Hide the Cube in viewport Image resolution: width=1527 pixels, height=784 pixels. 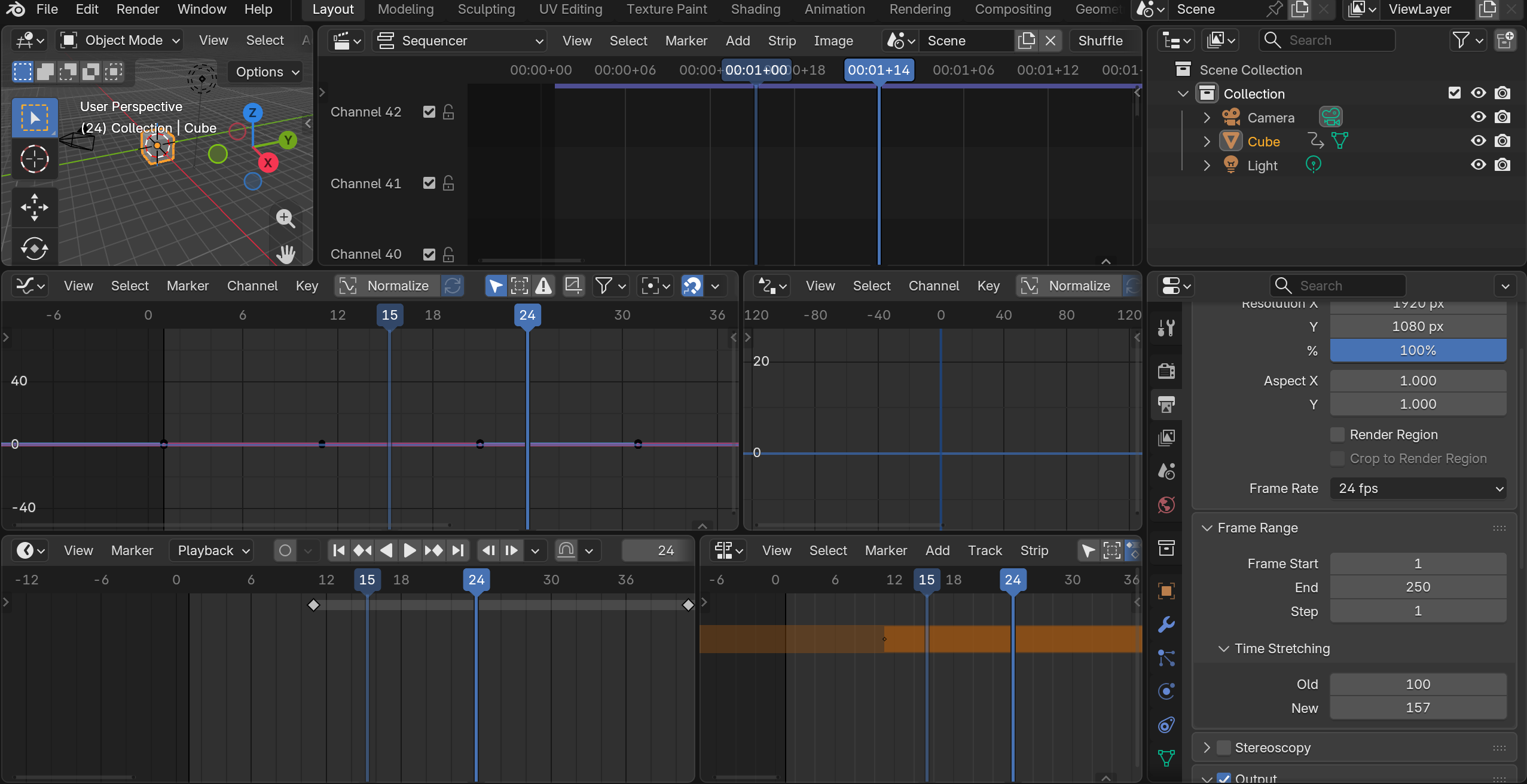click(x=1478, y=141)
